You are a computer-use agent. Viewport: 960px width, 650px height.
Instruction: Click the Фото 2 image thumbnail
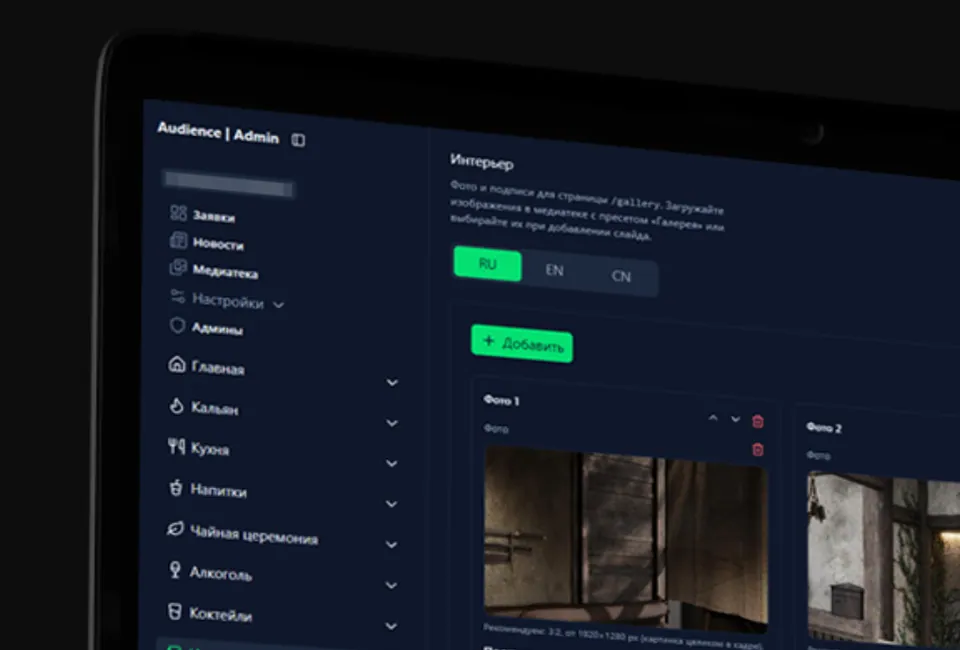pyautogui.click(x=883, y=560)
